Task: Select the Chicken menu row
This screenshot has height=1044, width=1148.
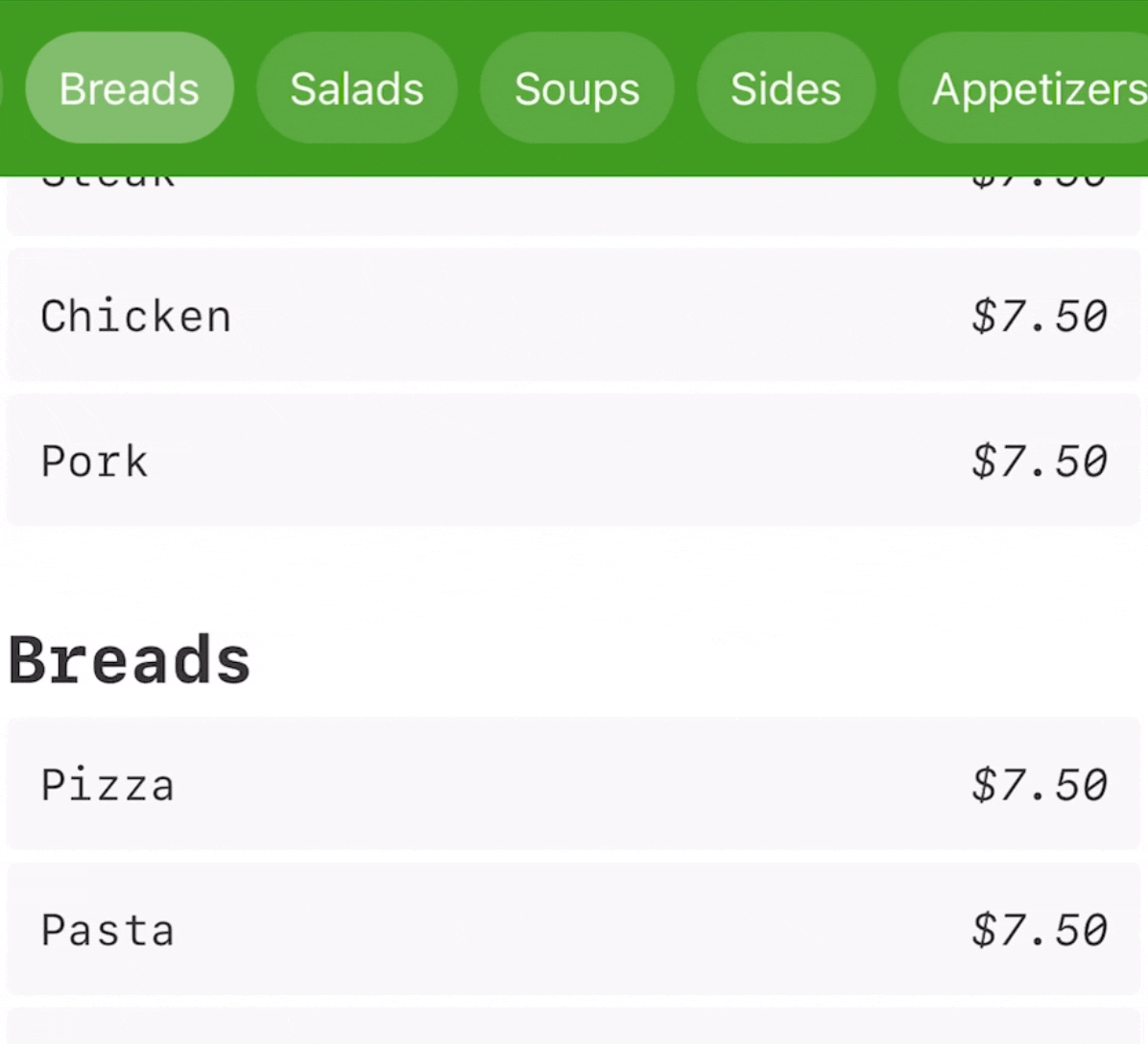Action: tap(573, 316)
